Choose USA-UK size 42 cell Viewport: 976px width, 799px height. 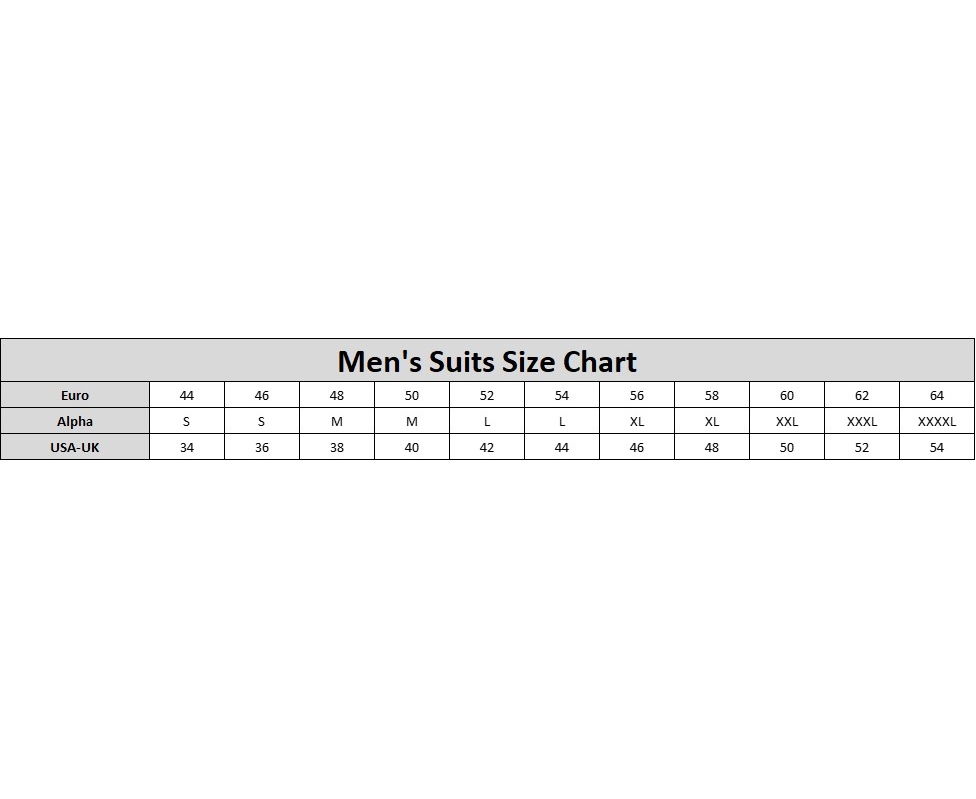(487, 447)
